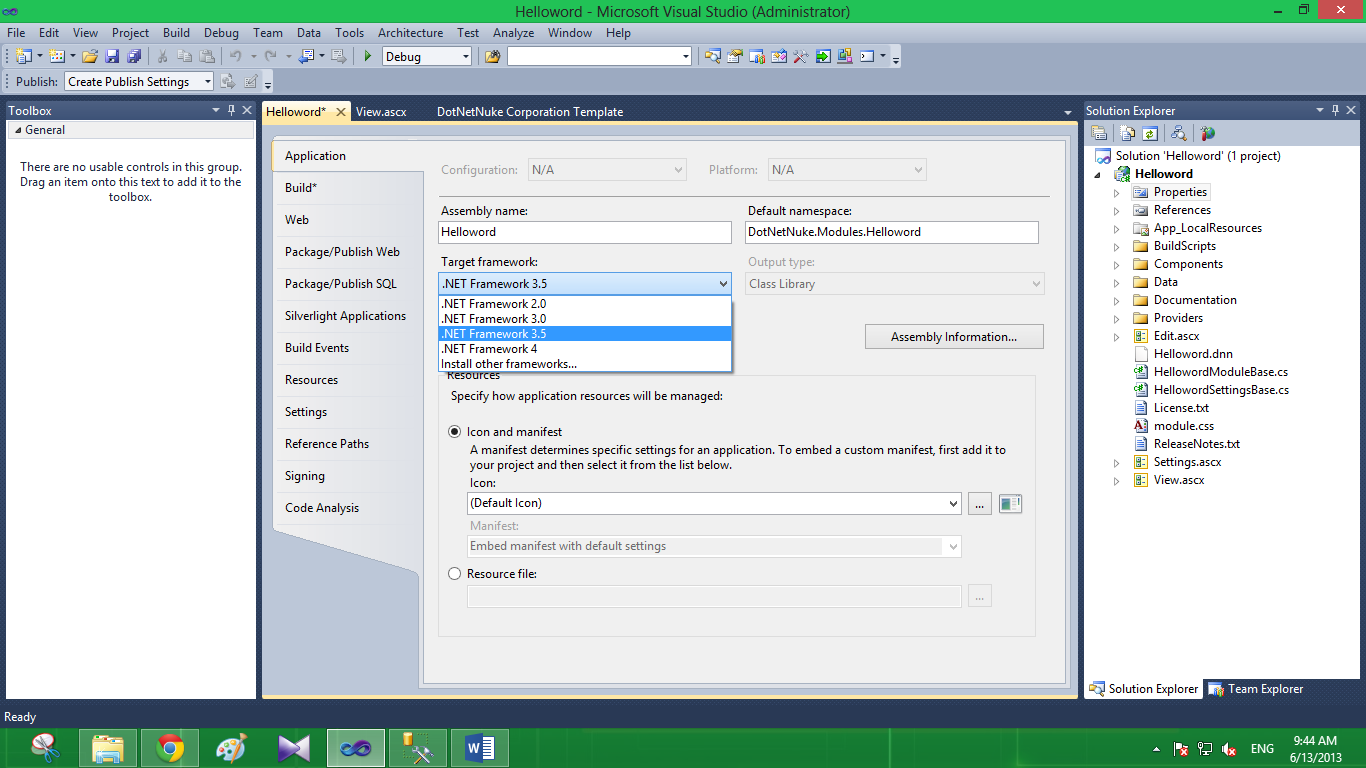The width and height of the screenshot is (1366, 768).
Task: Click the Default namespace input field
Action: coord(892,232)
